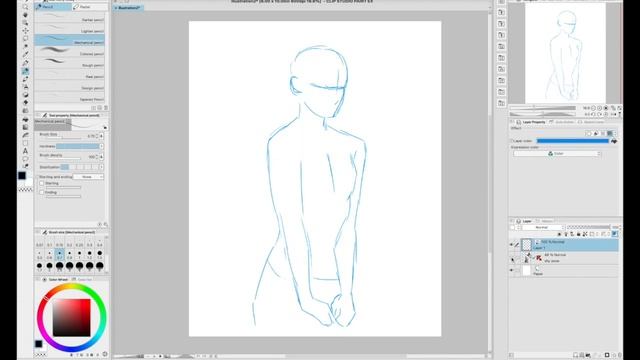Click the blue layer color swatch bar

pyautogui.click(x=573, y=141)
